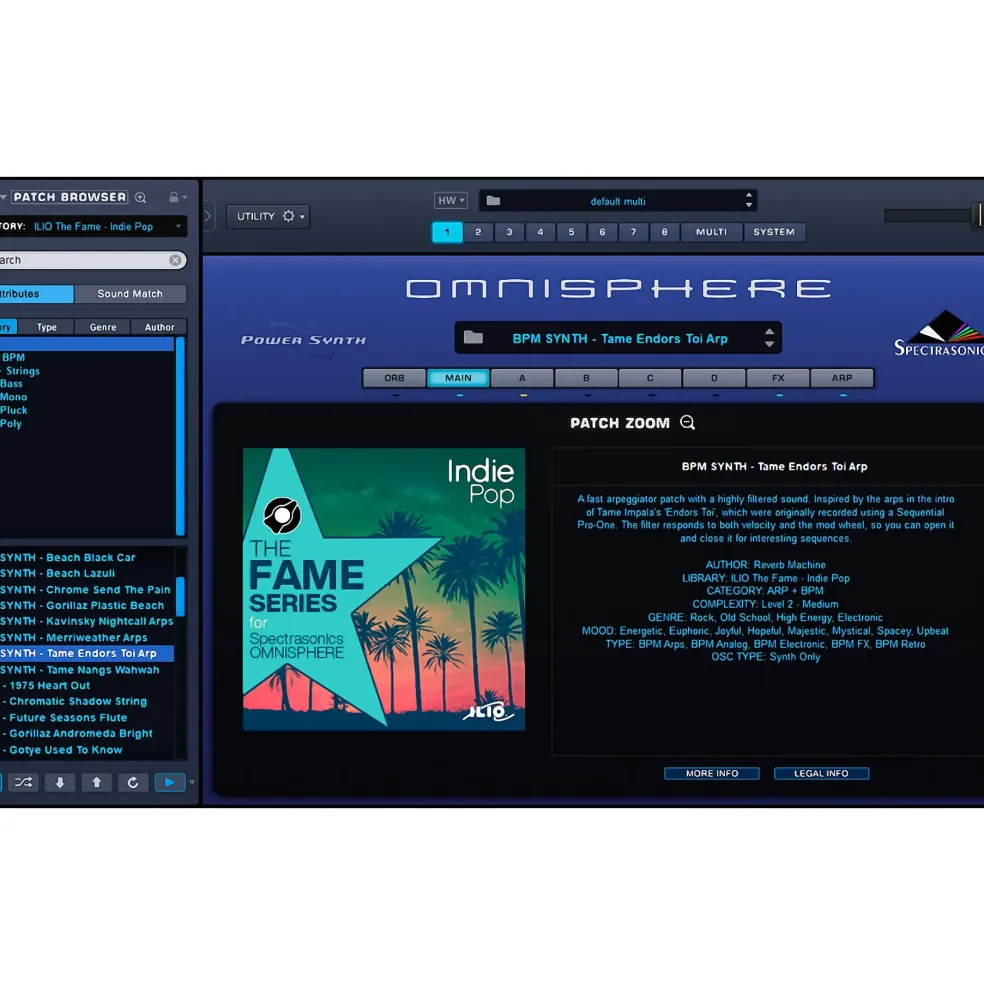Step the patch name up/down arrows
984x985 pixels.
(769, 338)
